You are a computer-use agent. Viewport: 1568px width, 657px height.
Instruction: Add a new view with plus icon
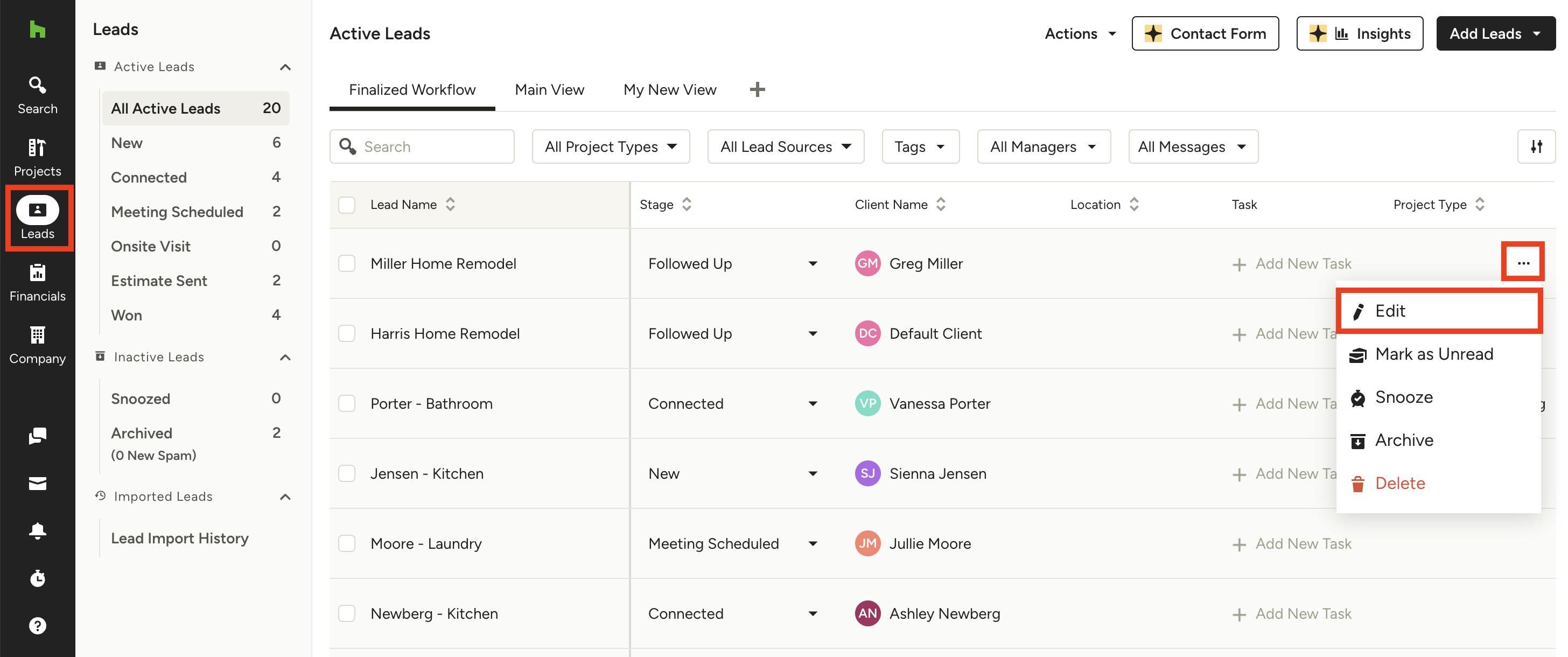click(757, 89)
